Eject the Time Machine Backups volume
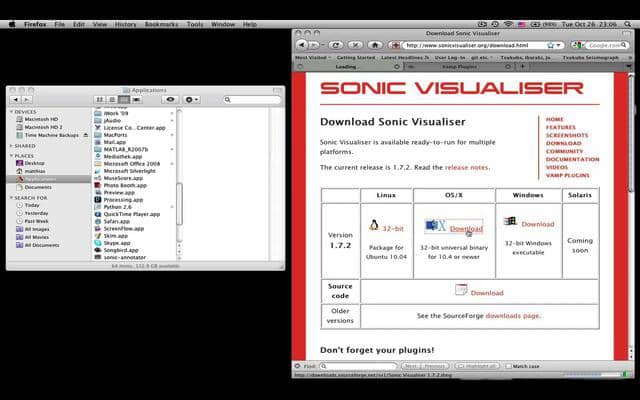The height and width of the screenshot is (400, 640). coord(86,135)
